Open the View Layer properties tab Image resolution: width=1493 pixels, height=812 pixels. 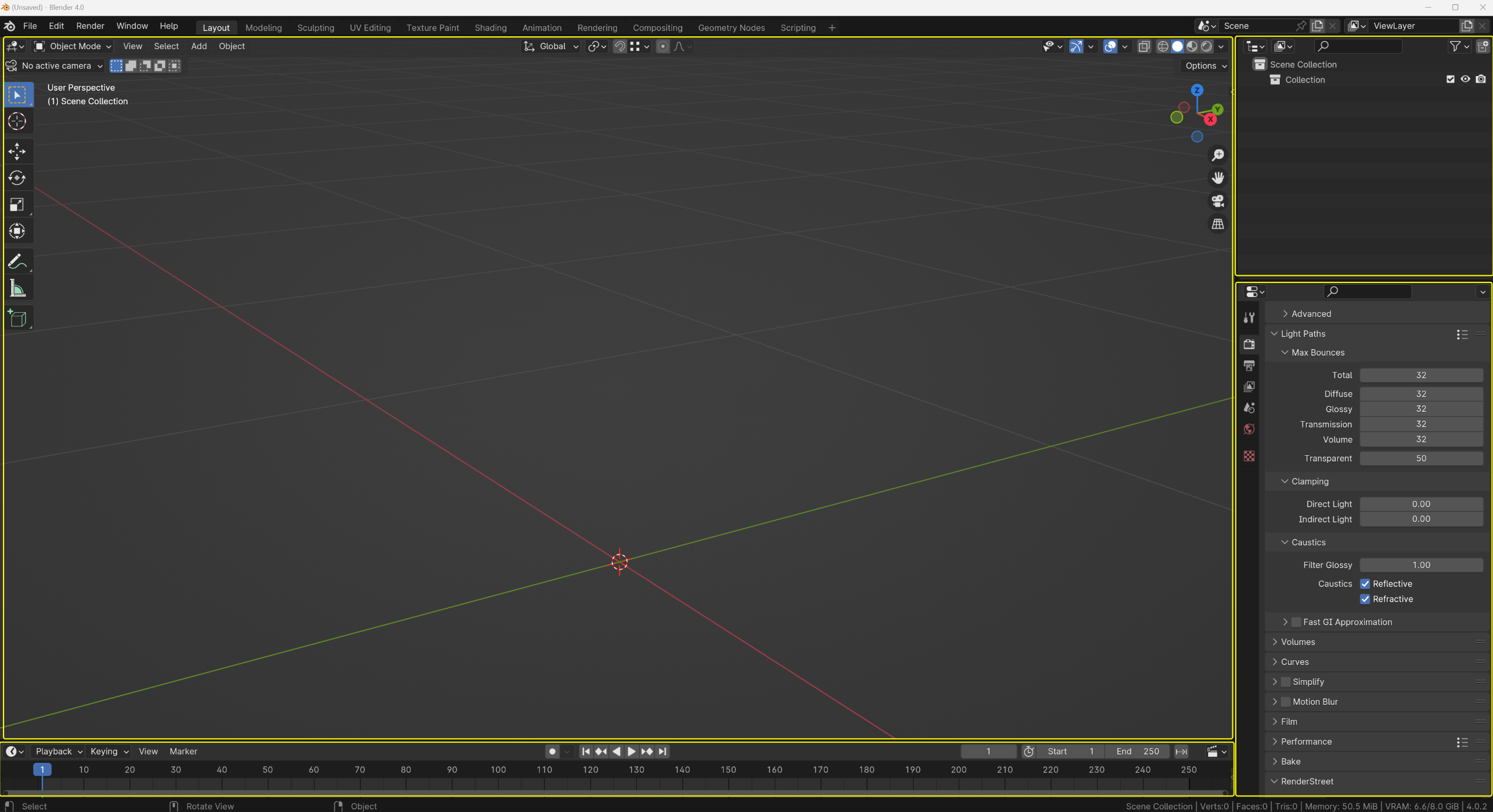1249,387
